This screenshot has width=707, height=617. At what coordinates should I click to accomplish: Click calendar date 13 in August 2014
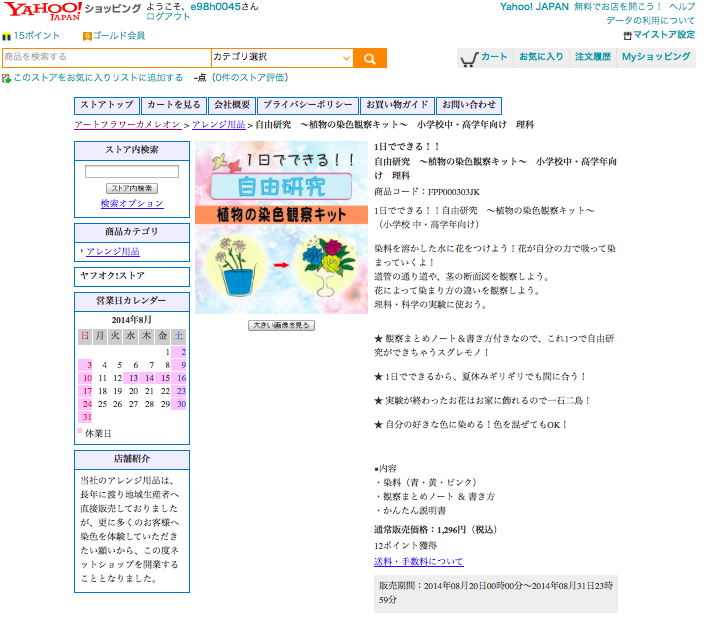[133, 378]
